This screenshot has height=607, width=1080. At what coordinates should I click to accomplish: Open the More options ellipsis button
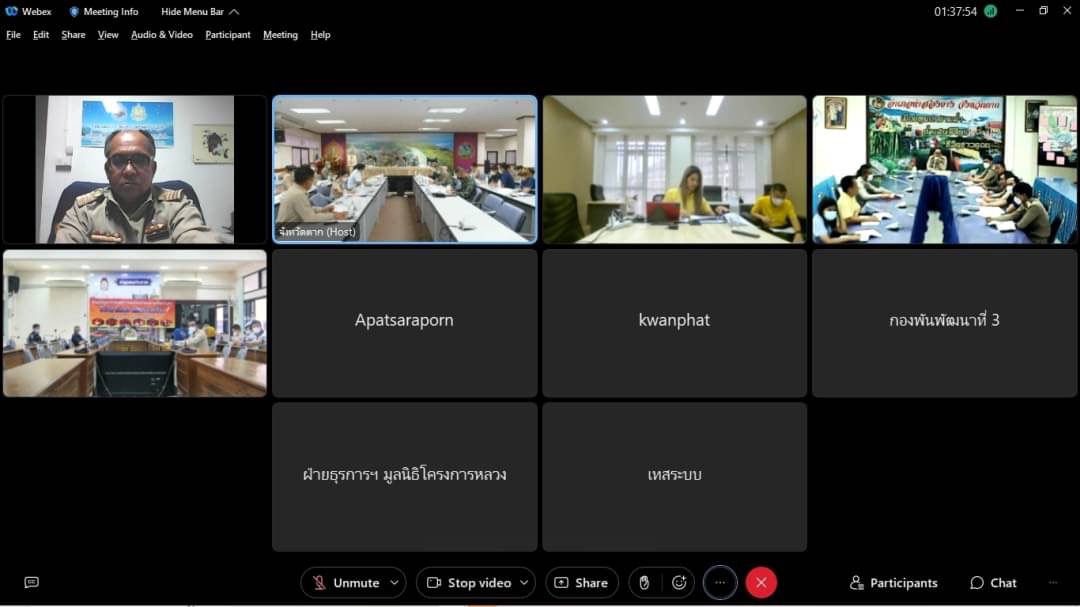[720, 583]
